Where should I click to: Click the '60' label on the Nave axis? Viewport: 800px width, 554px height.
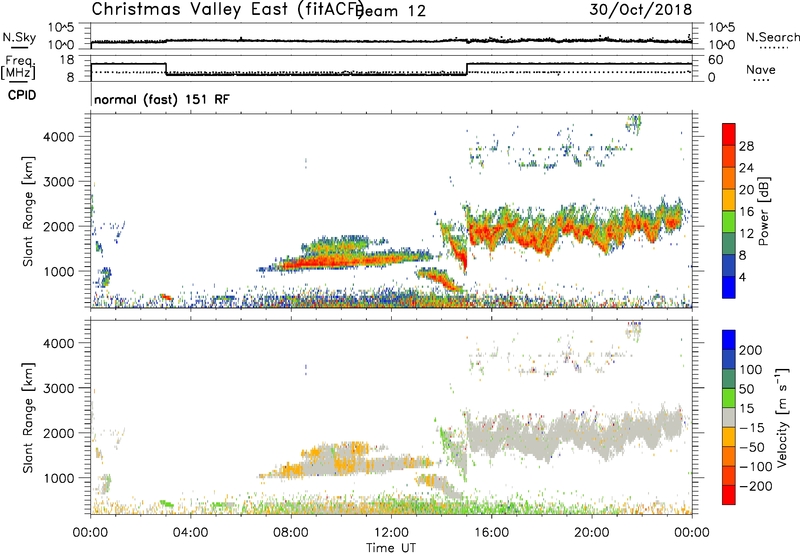[x=716, y=60]
